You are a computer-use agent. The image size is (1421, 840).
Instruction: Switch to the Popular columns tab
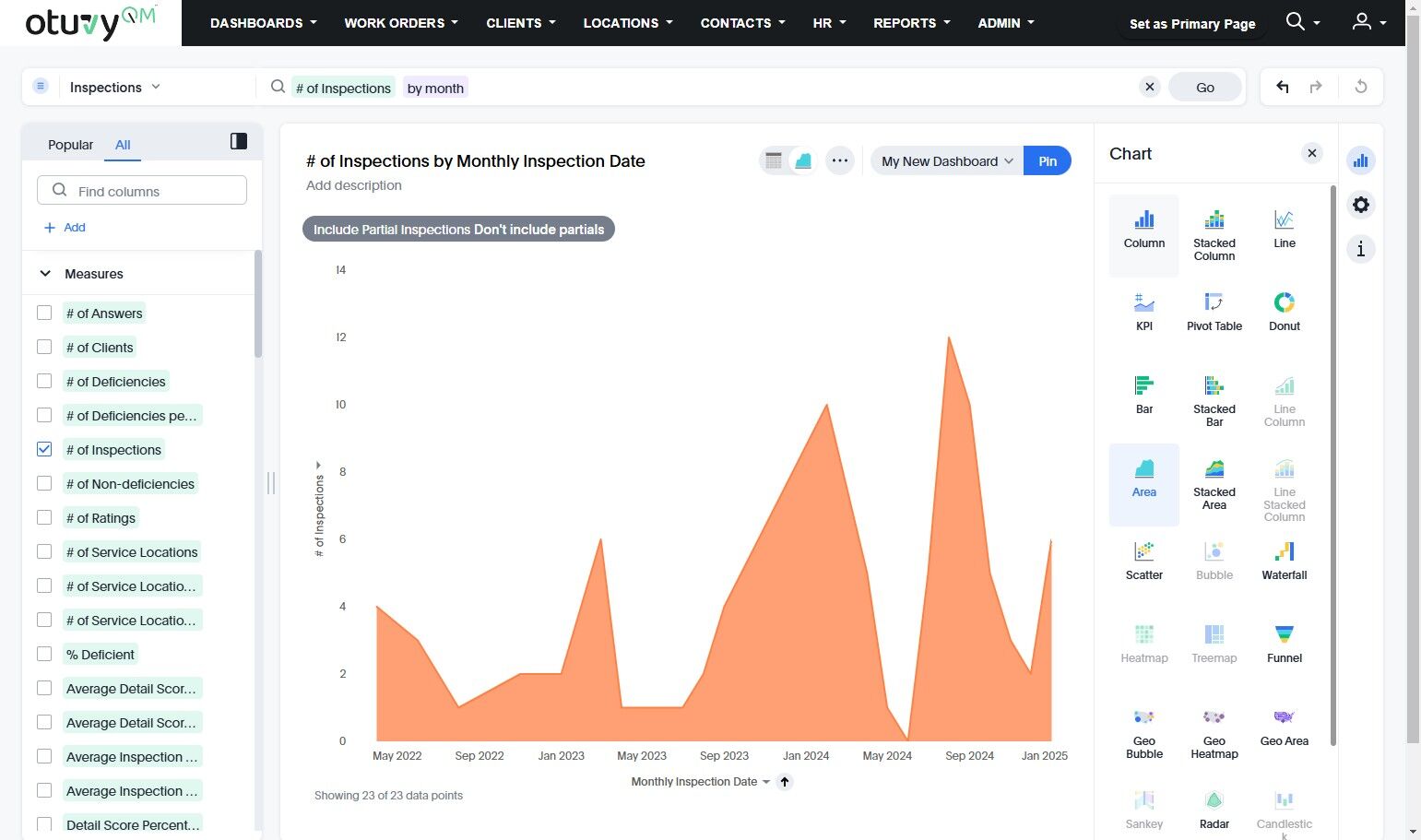(70, 145)
